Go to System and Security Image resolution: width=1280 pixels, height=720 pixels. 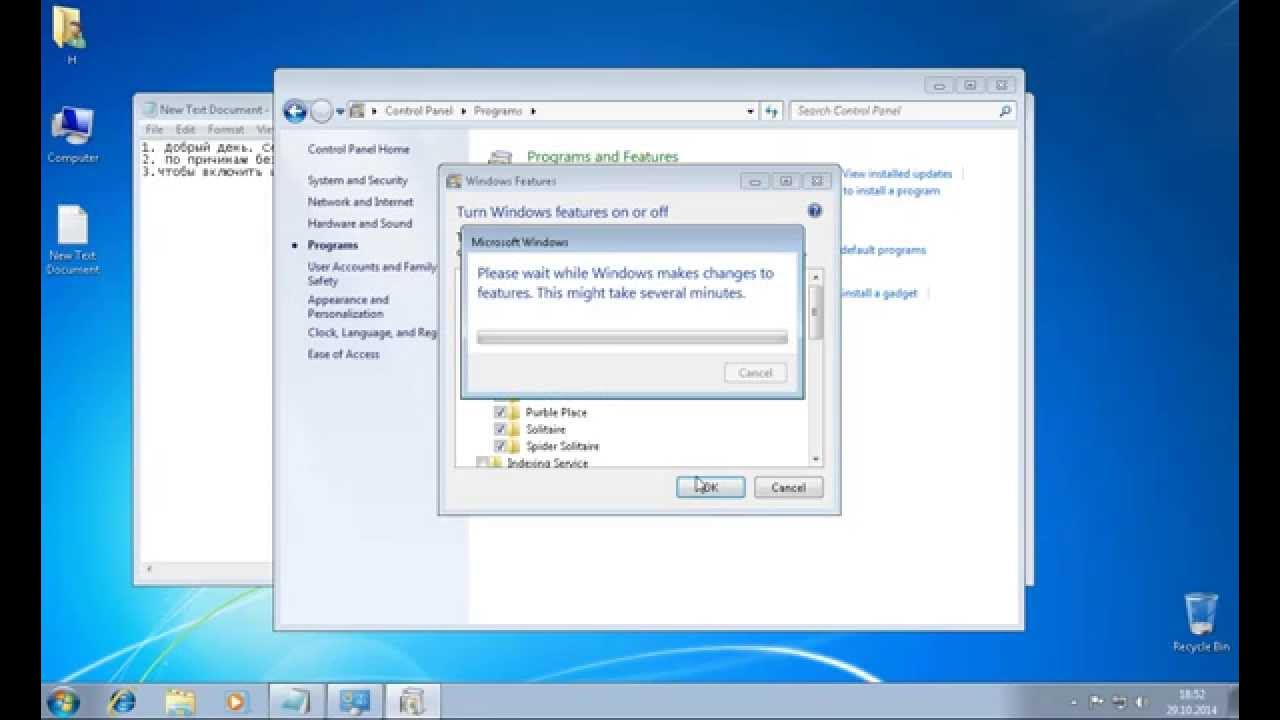tap(357, 180)
